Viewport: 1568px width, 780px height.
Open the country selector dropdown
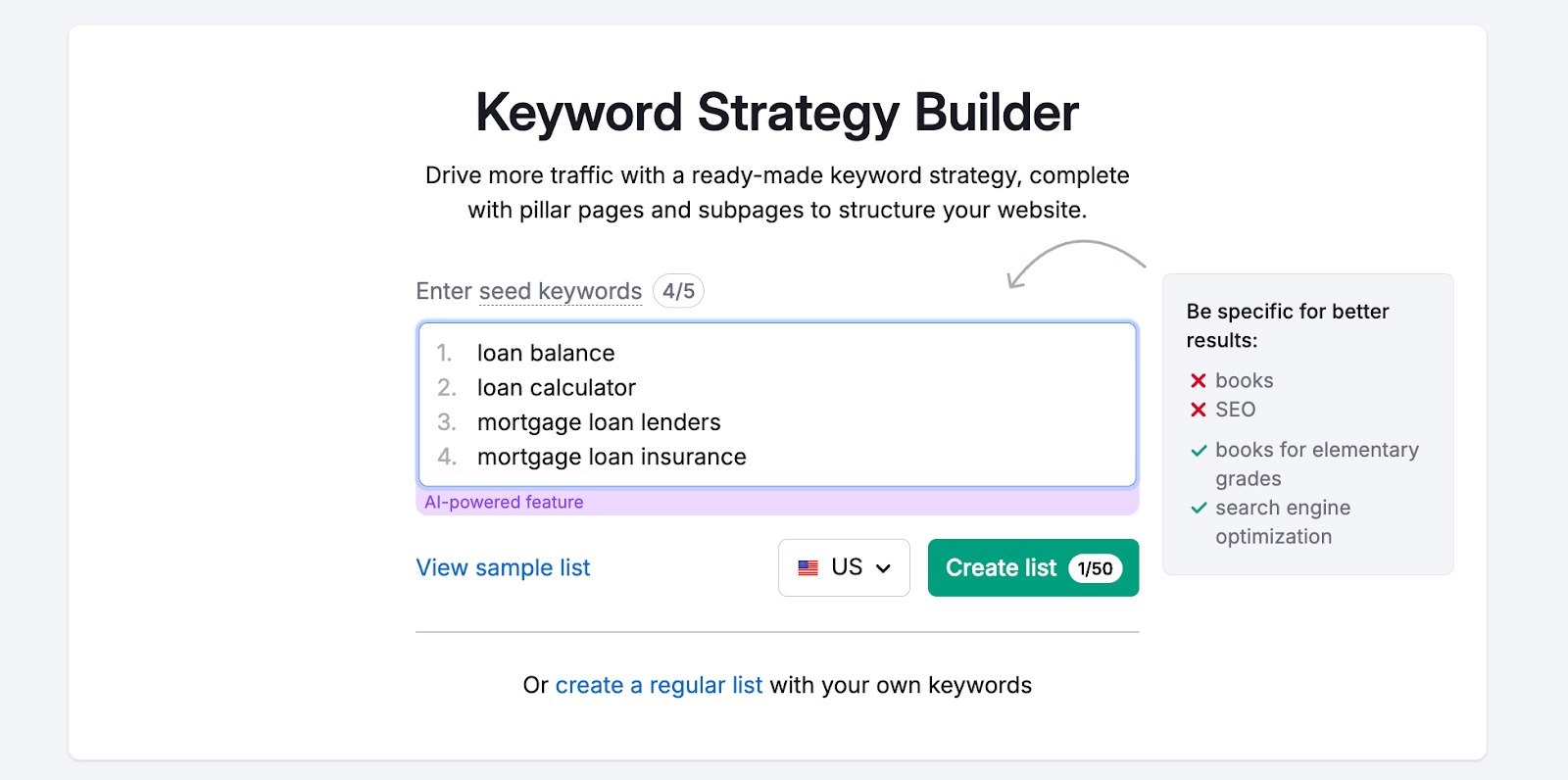844,567
